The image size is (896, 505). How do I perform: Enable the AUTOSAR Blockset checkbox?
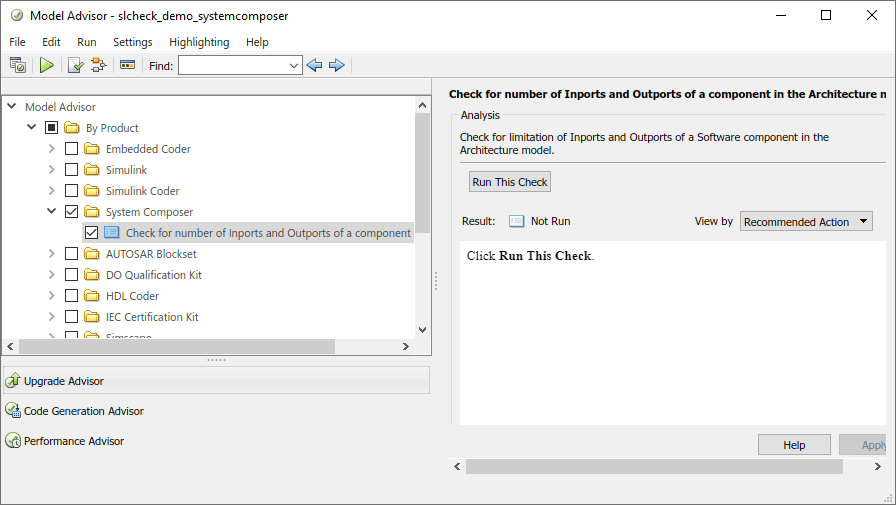click(71, 254)
